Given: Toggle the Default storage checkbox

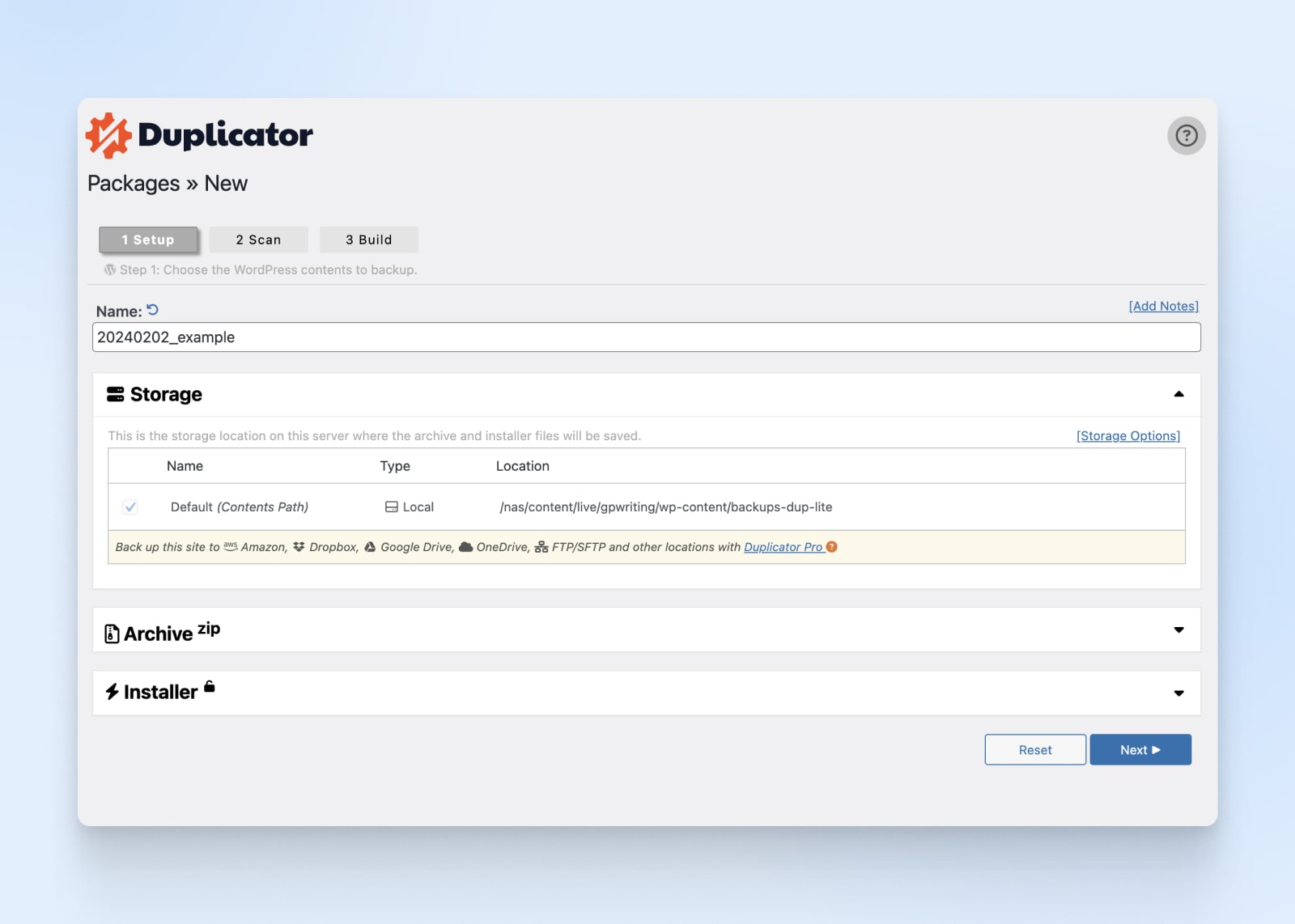Looking at the screenshot, I should 129,507.
